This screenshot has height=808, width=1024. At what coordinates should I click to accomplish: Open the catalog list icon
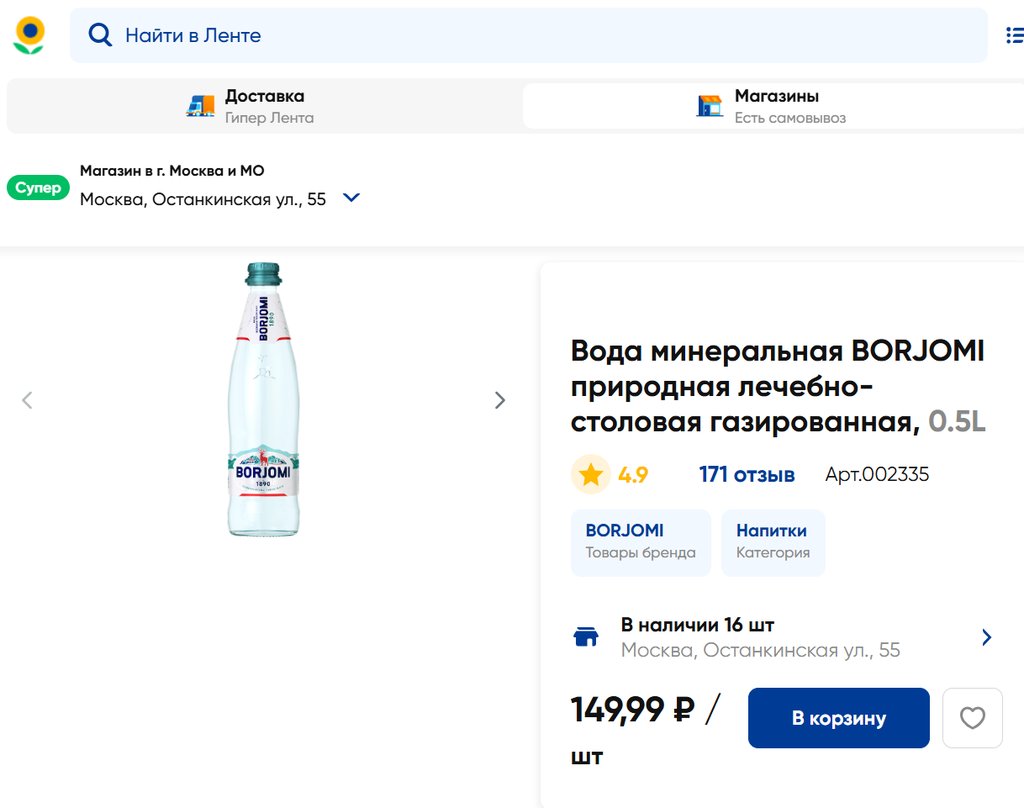click(x=1014, y=36)
